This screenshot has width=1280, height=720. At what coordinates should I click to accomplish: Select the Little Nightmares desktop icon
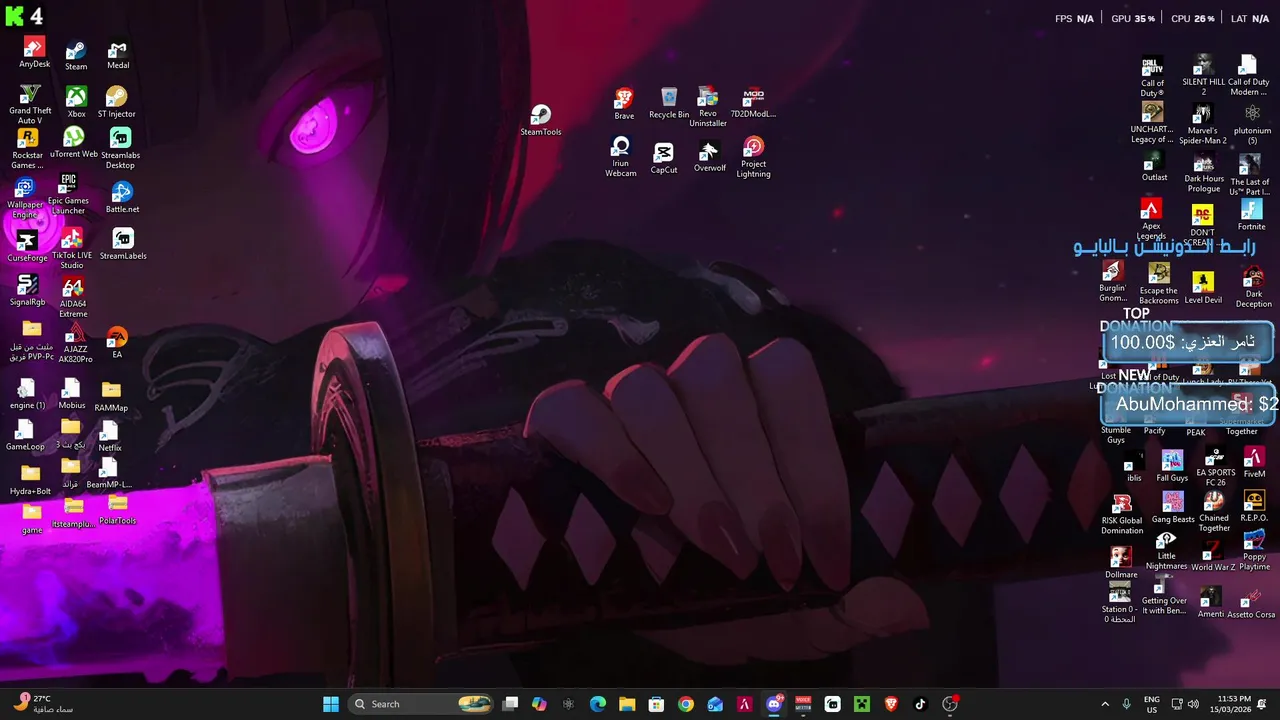click(1166, 551)
